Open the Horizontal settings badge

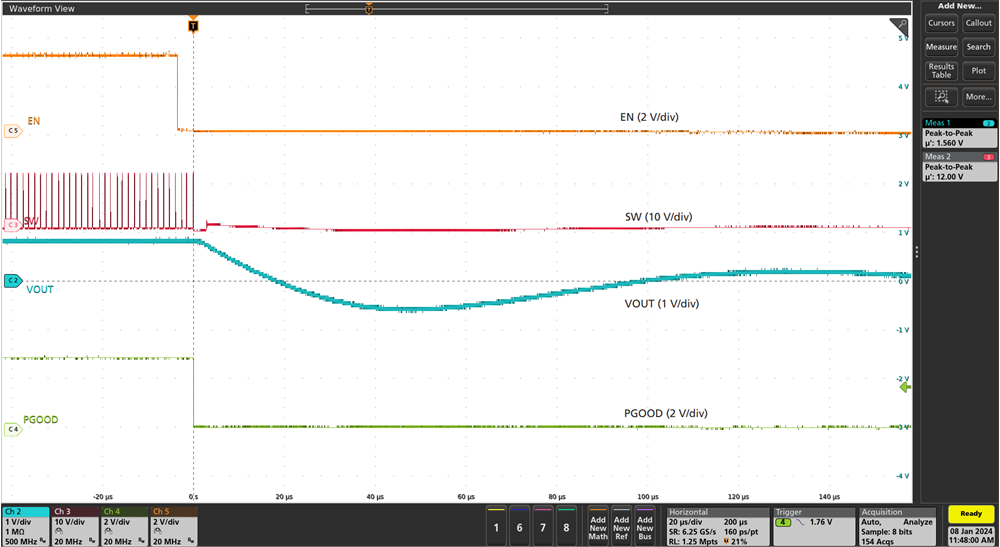[716, 524]
